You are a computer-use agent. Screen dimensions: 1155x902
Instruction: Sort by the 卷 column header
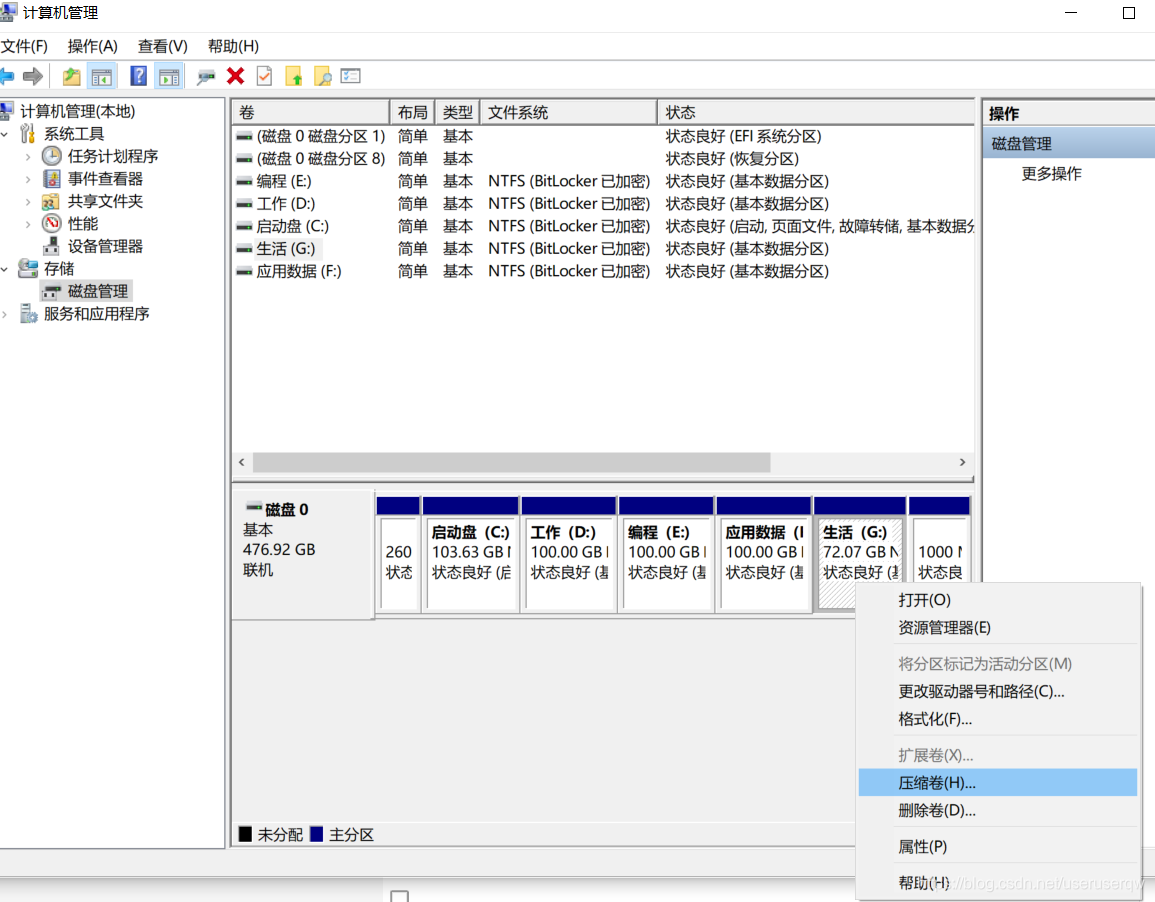[311, 113]
